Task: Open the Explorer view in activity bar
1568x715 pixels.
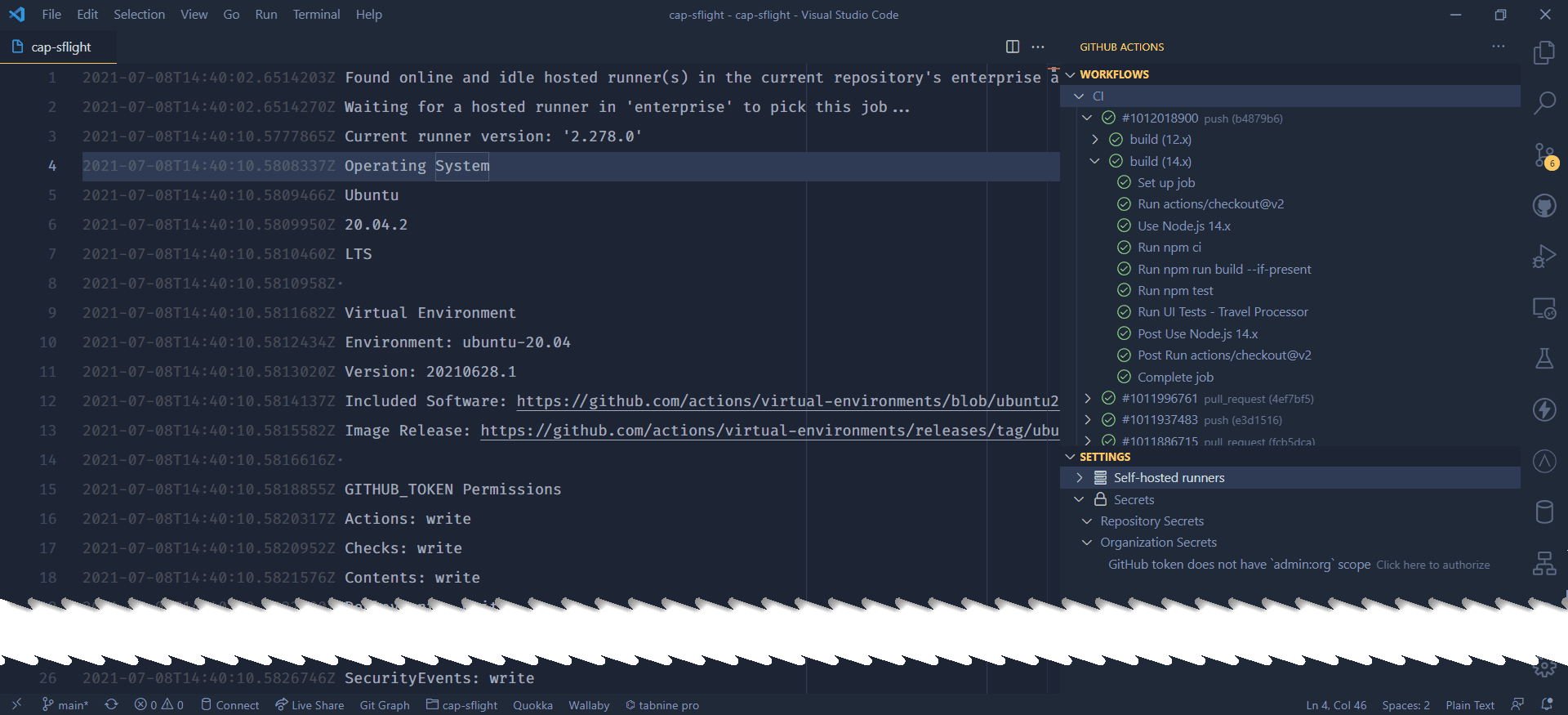Action: (x=1543, y=53)
